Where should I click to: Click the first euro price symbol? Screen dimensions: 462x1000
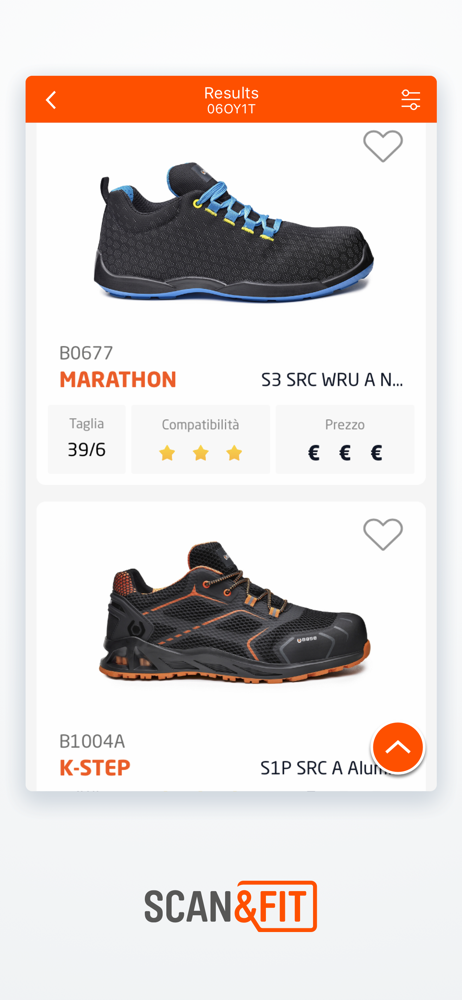[313, 453]
